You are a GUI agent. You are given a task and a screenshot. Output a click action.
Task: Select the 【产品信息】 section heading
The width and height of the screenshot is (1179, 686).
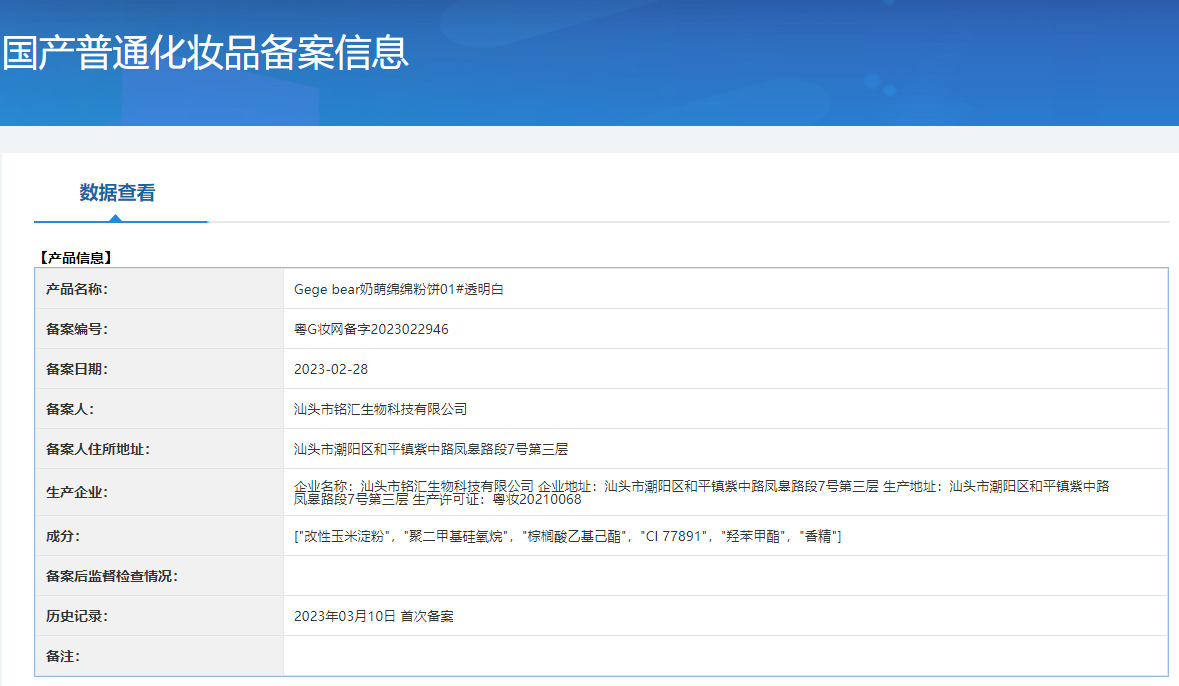tap(76, 258)
